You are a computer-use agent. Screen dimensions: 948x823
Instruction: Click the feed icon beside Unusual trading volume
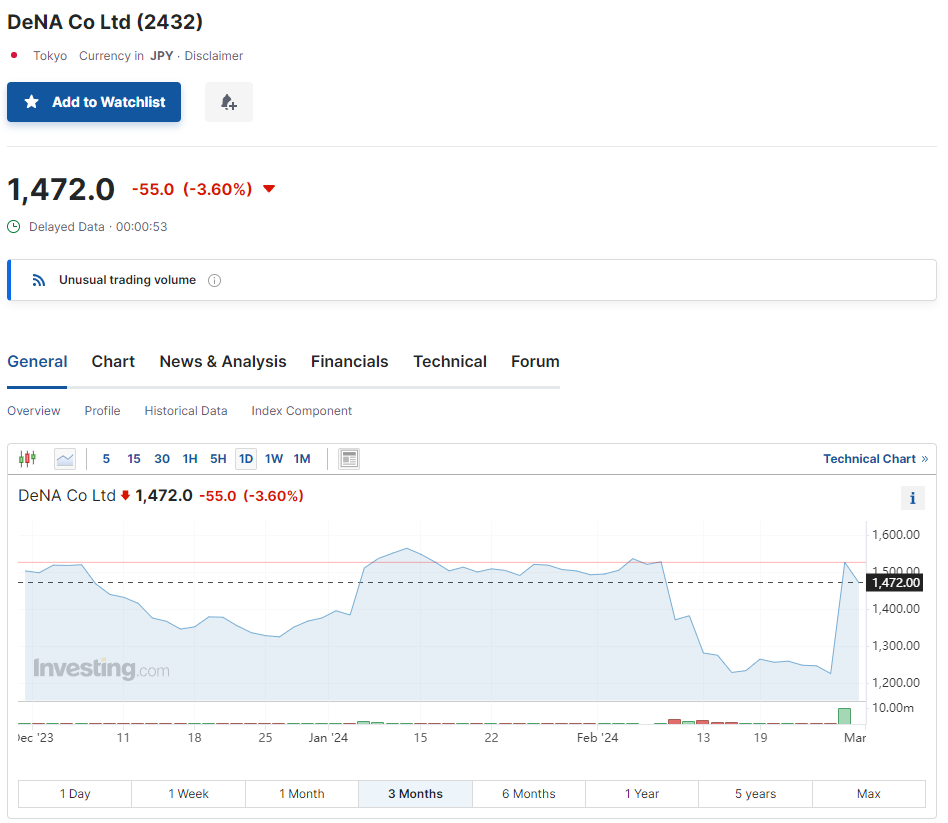click(x=39, y=280)
